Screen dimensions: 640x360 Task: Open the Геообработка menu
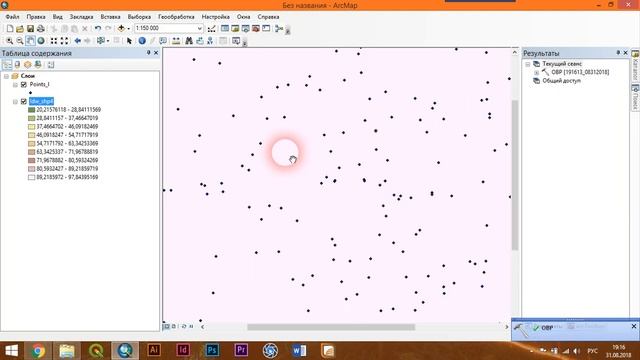point(176,17)
